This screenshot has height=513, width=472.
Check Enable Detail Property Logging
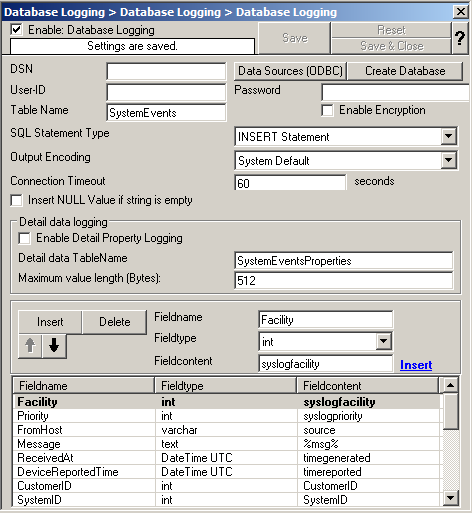point(25,238)
